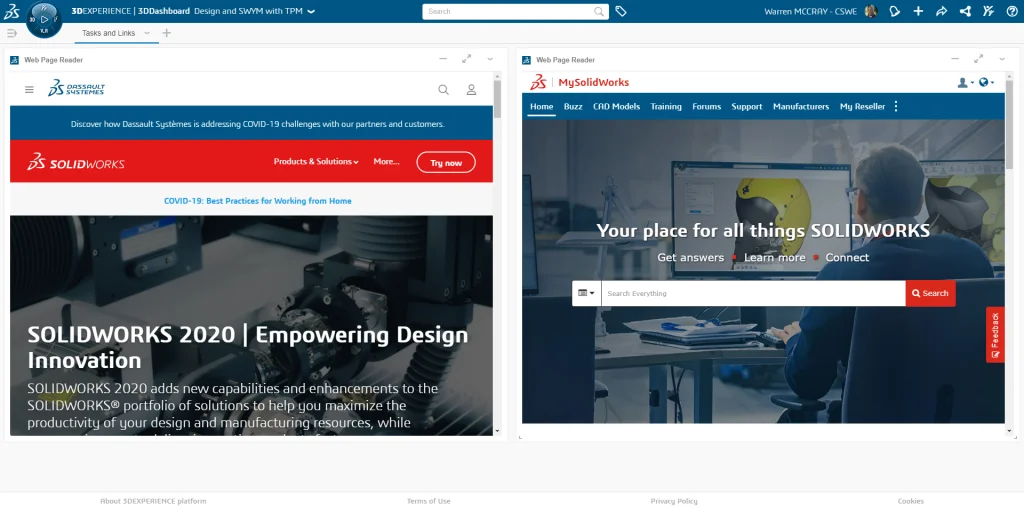Image resolution: width=1024 pixels, height=511 pixels.
Task: Add a new dashboard tab with plus
Action: pos(166,33)
